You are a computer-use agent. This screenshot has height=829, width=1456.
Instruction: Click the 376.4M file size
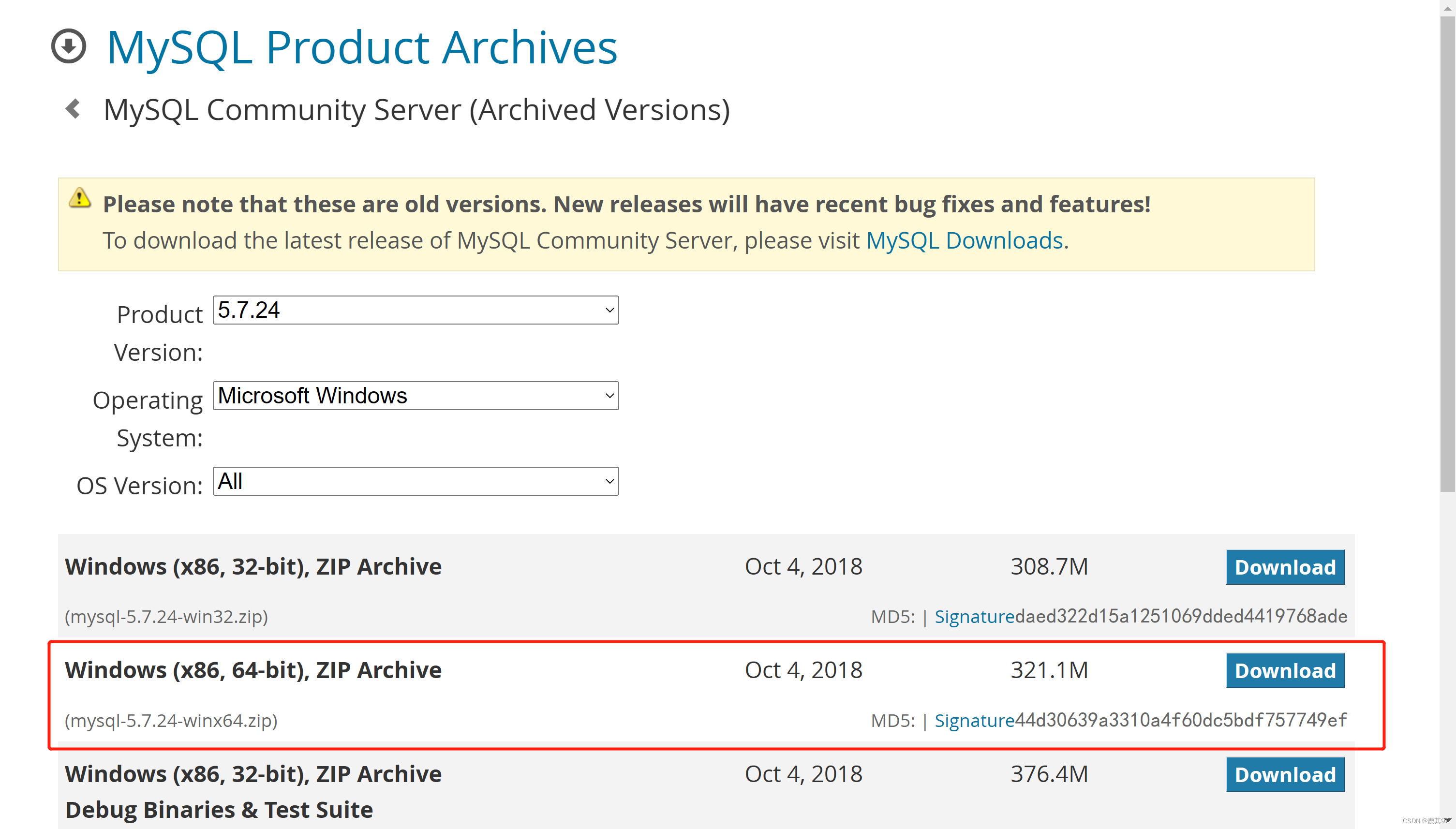pos(1050,774)
